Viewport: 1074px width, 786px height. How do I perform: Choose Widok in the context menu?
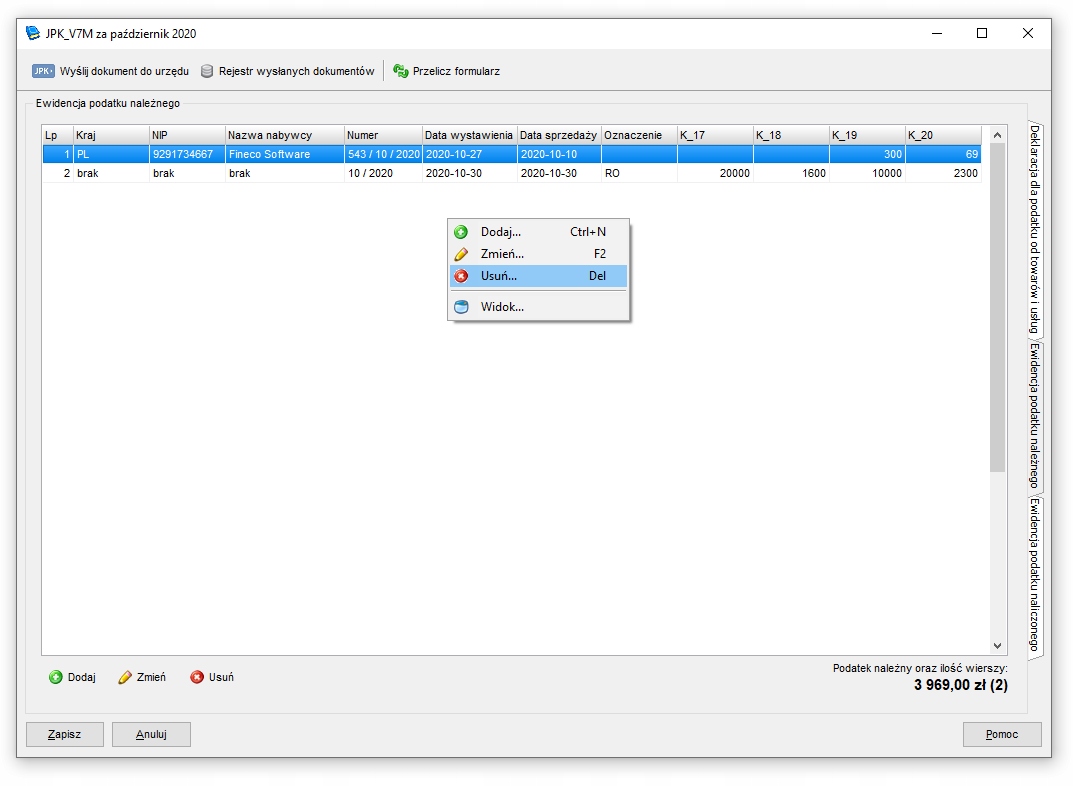502,307
